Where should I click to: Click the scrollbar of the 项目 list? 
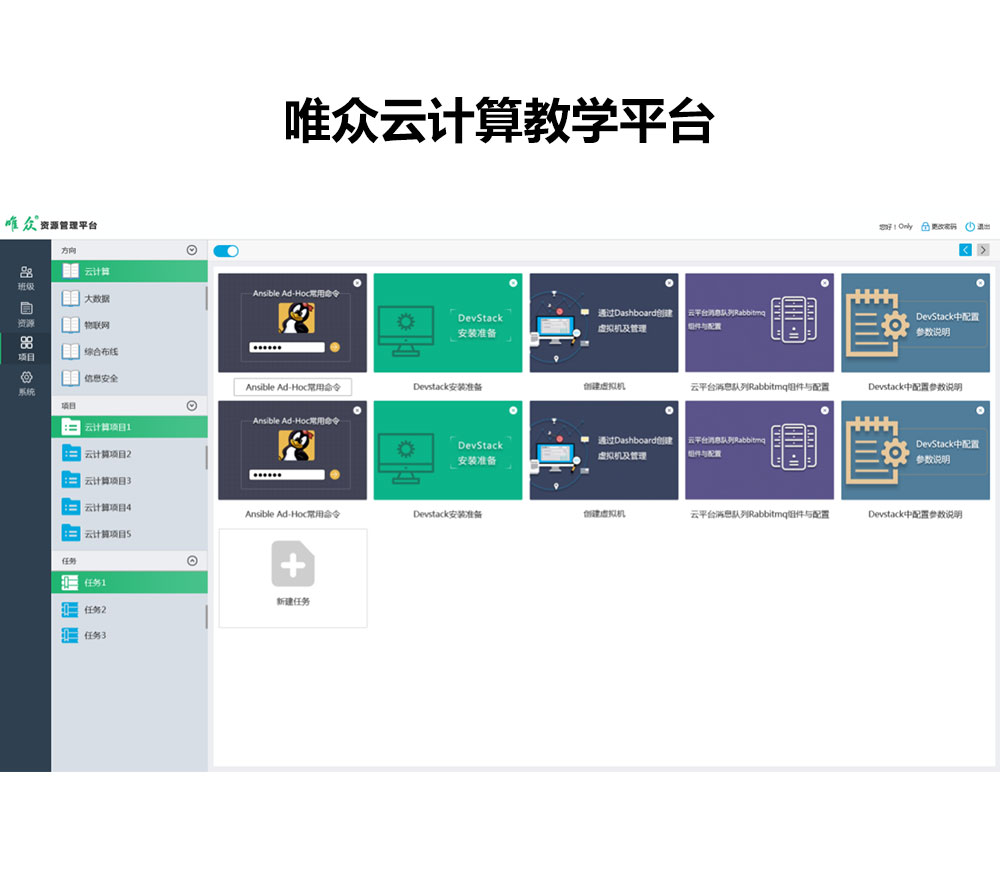click(x=206, y=457)
